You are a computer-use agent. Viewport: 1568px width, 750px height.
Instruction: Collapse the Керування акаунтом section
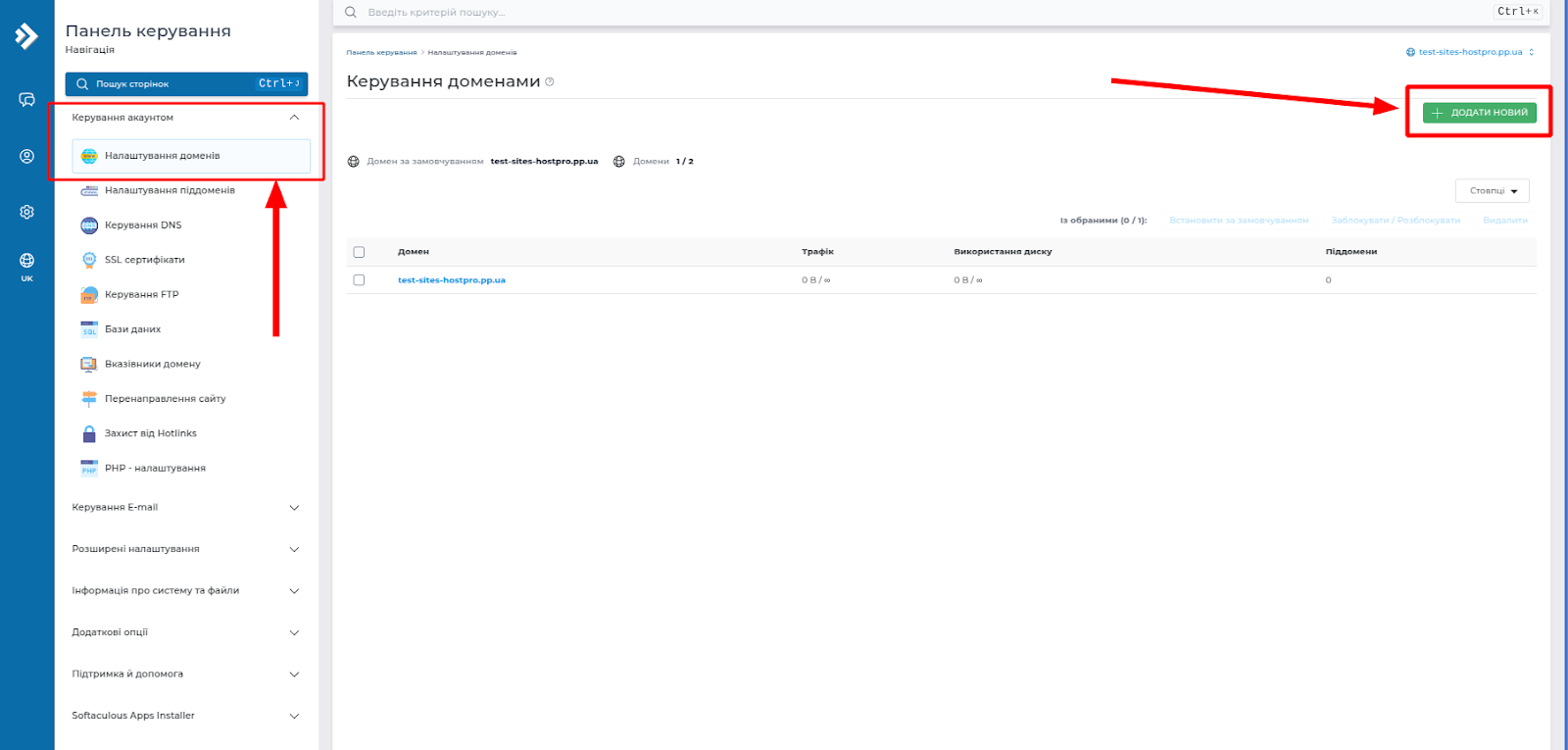(x=294, y=118)
